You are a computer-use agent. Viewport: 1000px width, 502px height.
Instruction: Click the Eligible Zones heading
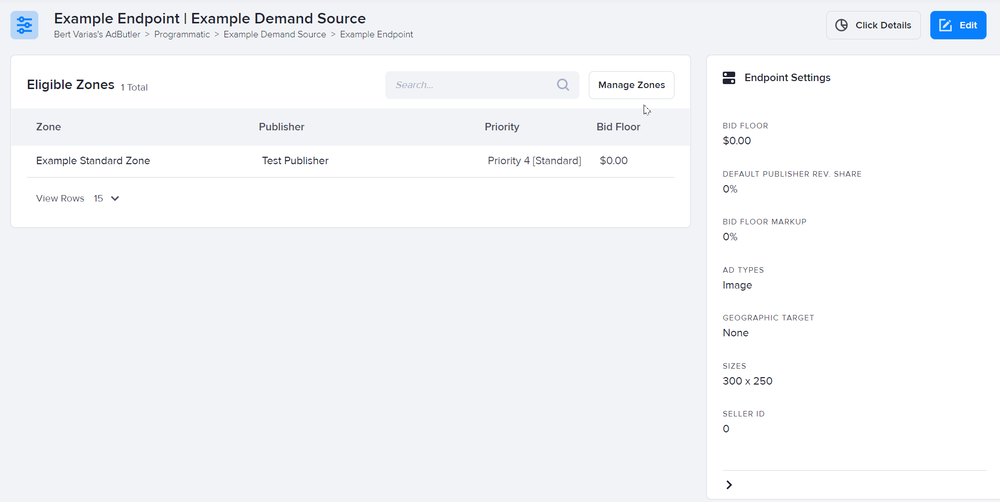tap(70, 84)
